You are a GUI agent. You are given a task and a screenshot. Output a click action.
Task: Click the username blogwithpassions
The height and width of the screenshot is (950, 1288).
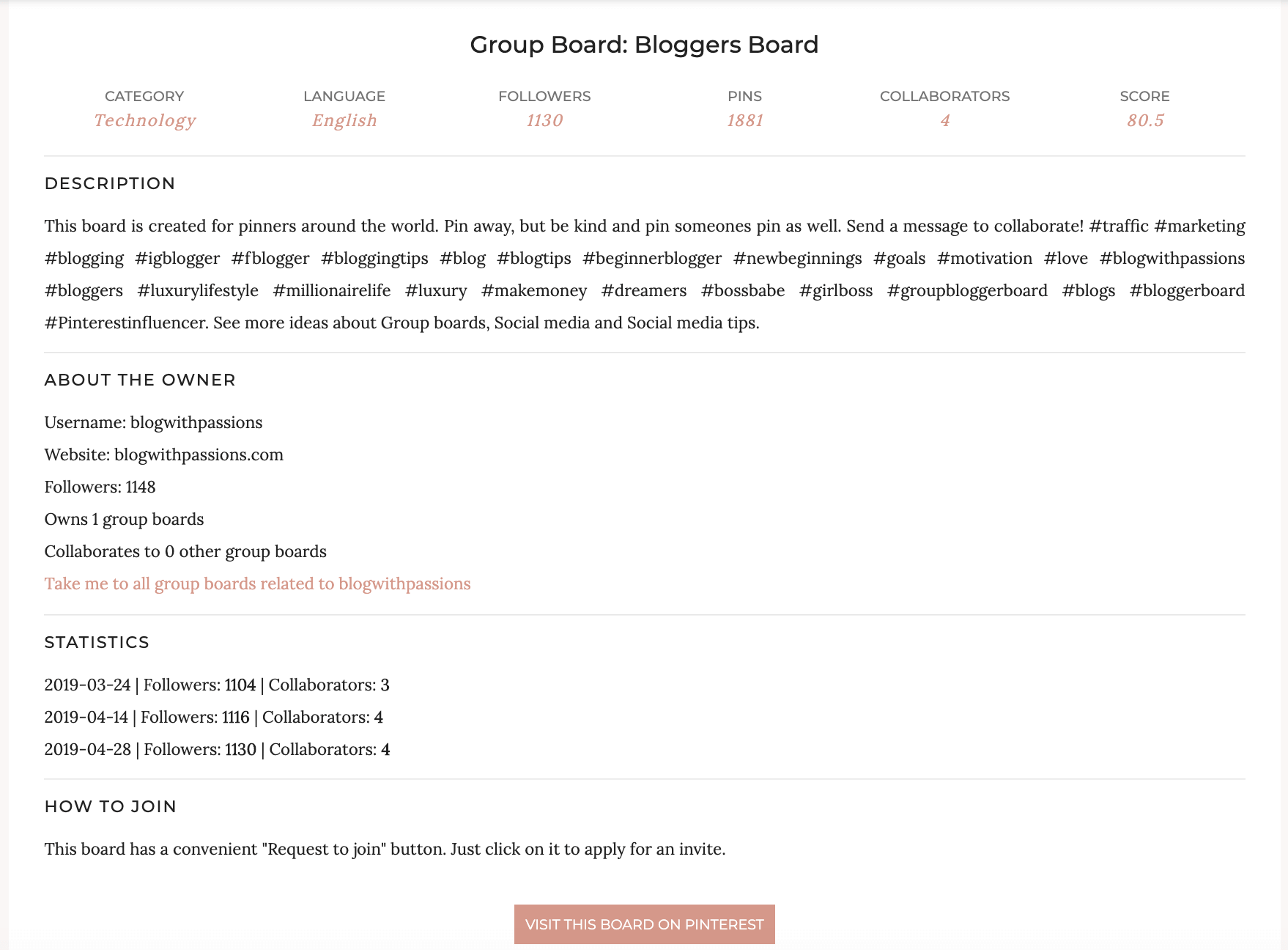pyautogui.click(x=196, y=422)
